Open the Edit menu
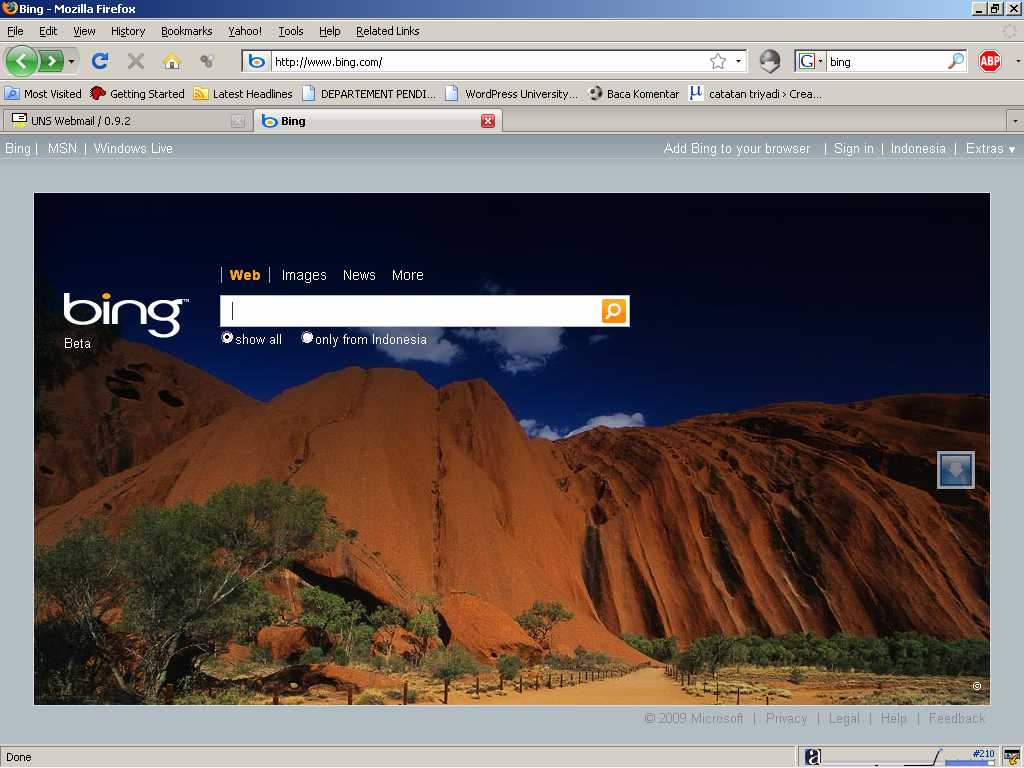 pyautogui.click(x=48, y=31)
